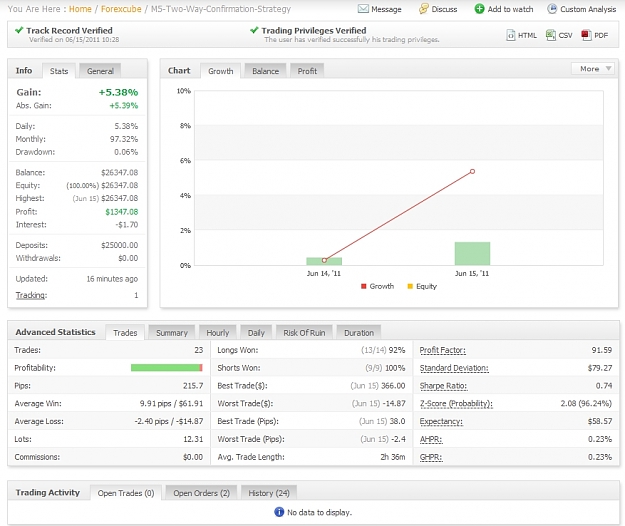This screenshot has height=526, width=625.
Task: Open the Duration statistics tab
Action: pyautogui.click(x=359, y=333)
